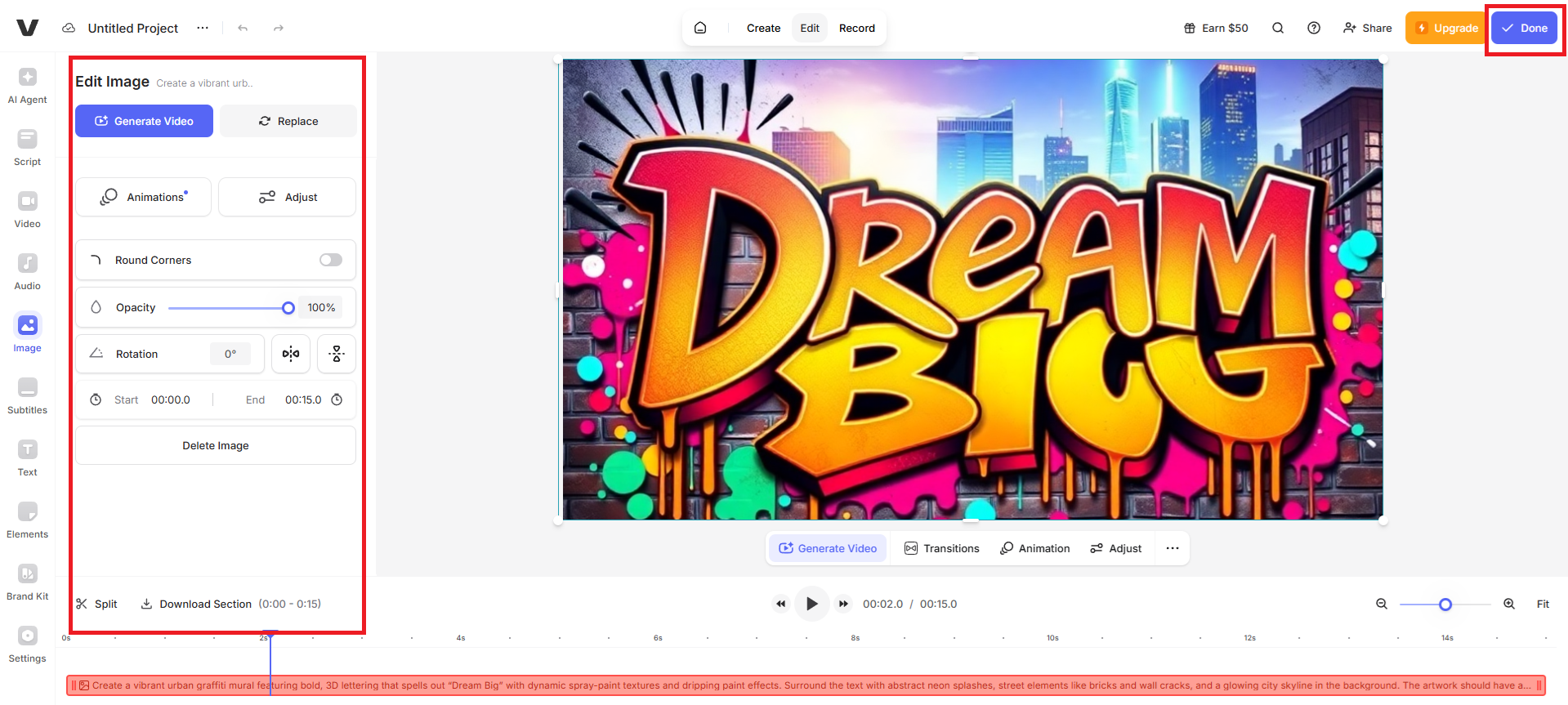Viewport: 1568px width, 705px height.
Task: Click the Done button
Action: (1525, 28)
